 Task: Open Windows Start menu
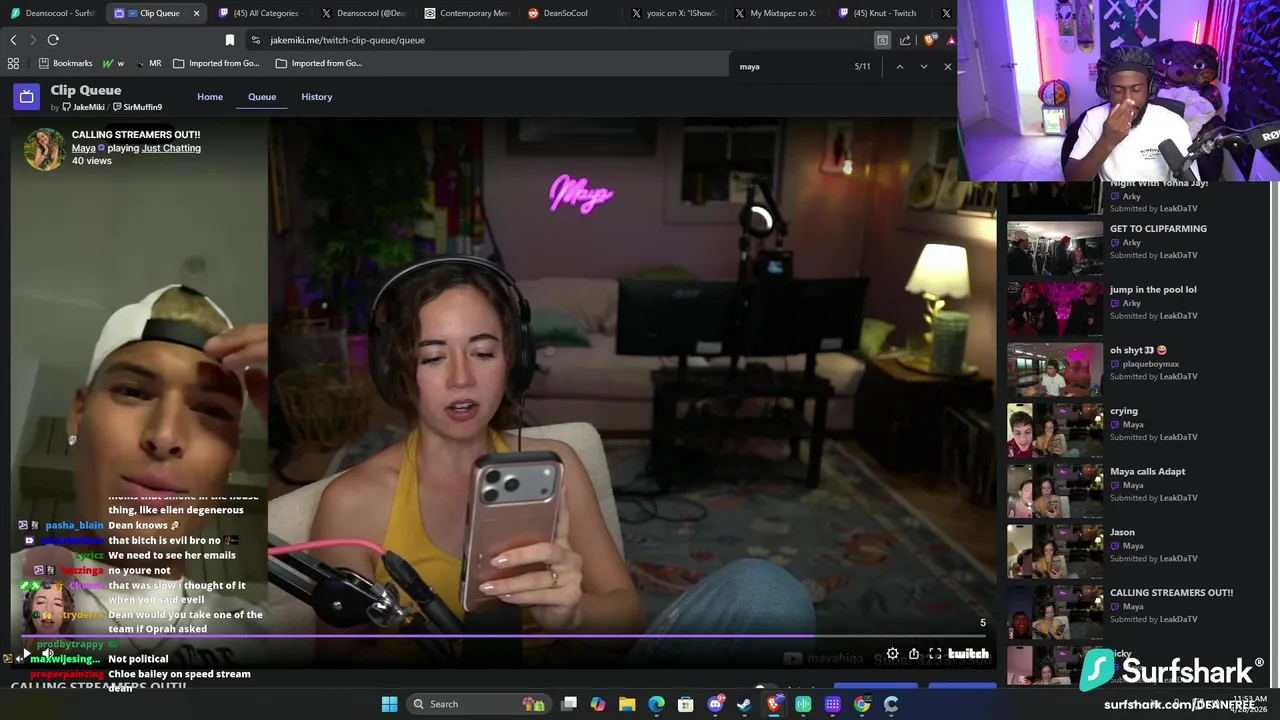click(x=389, y=704)
